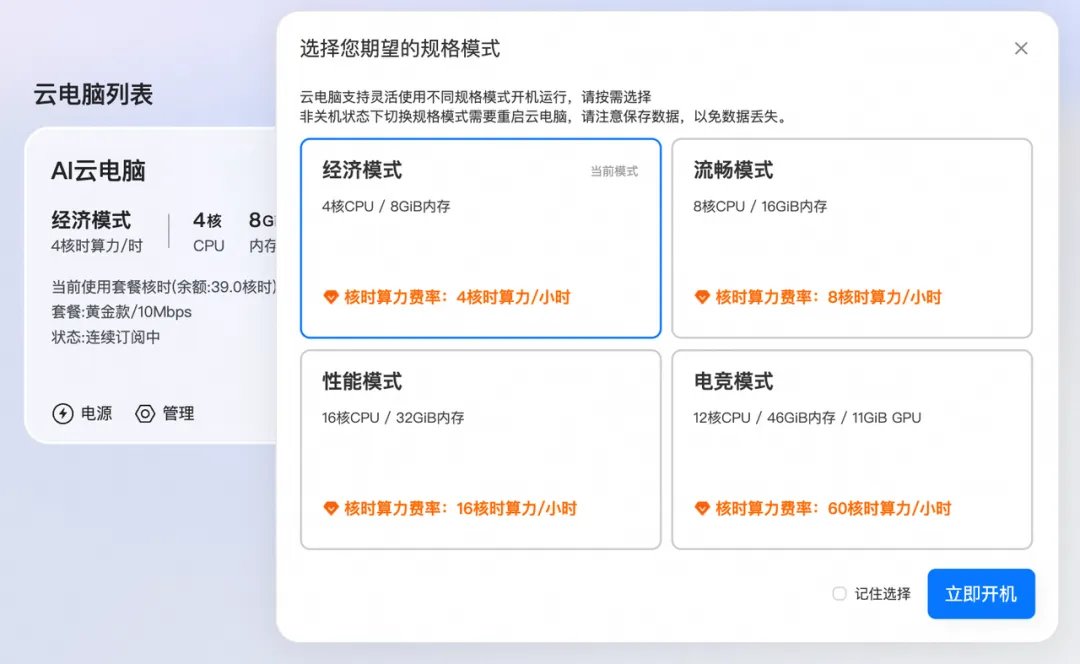
Task: Click the 电竞模式 title
Action: (733, 381)
